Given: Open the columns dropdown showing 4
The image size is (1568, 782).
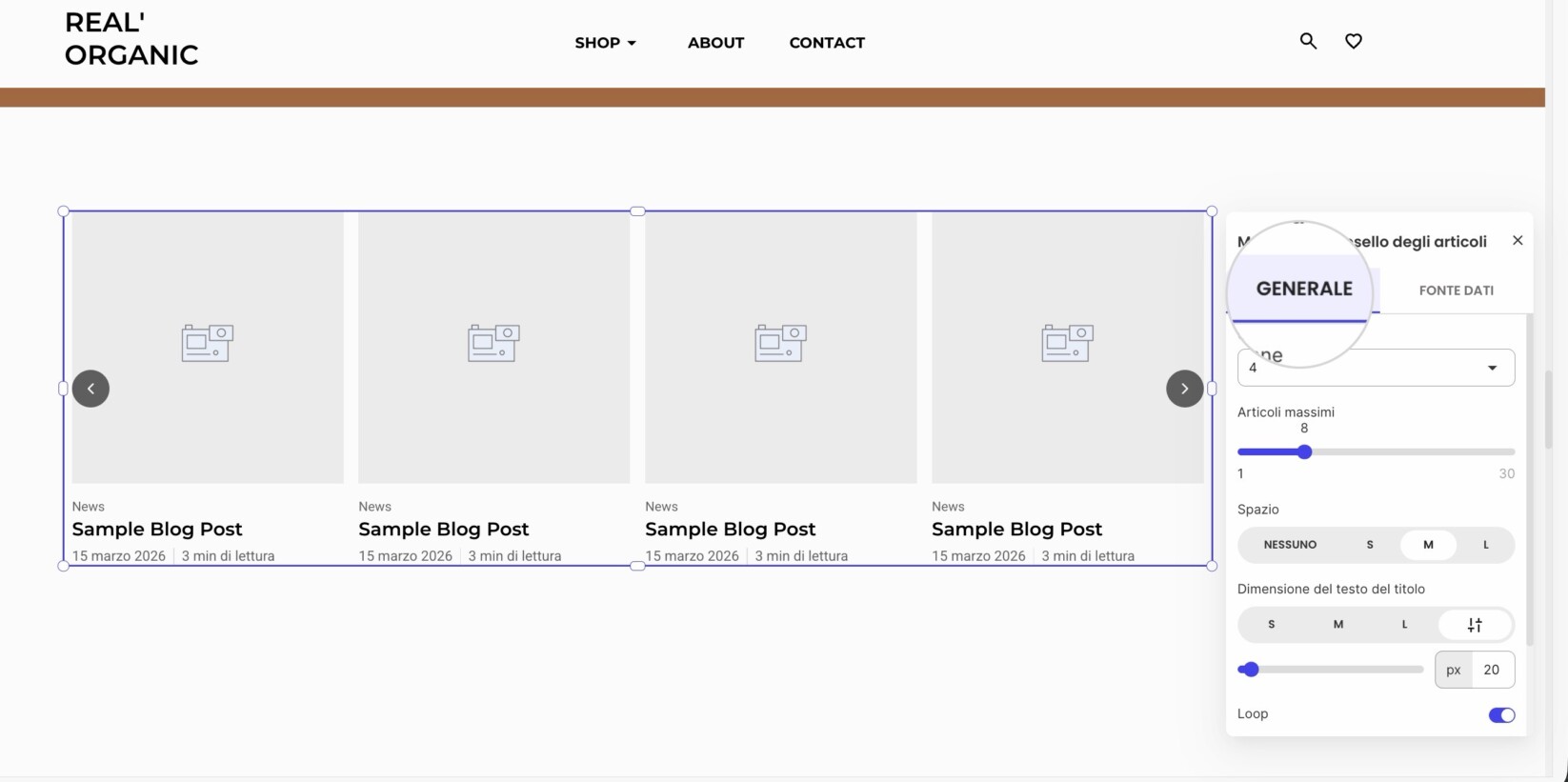Looking at the screenshot, I should tap(1376, 368).
